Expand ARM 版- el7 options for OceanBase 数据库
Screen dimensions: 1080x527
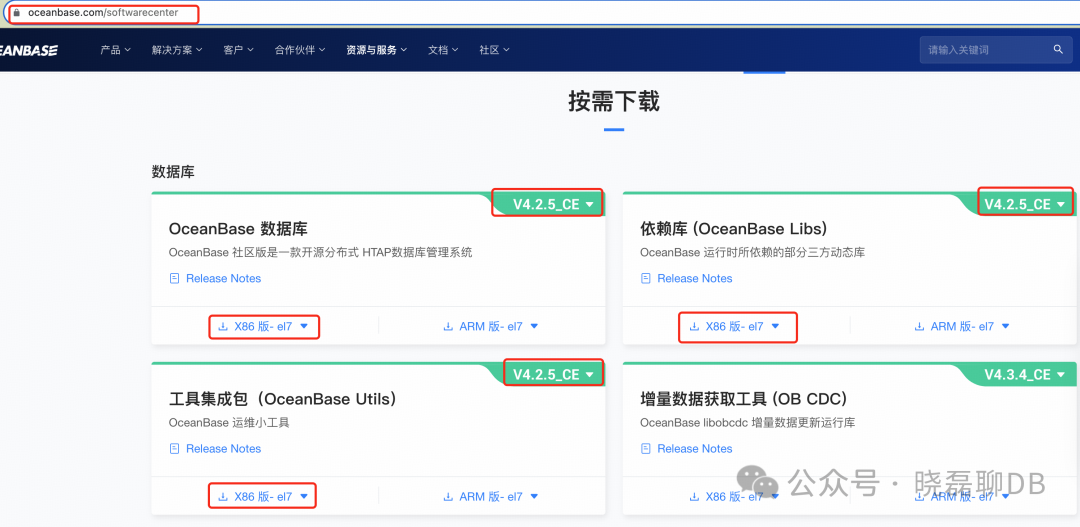pos(534,327)
